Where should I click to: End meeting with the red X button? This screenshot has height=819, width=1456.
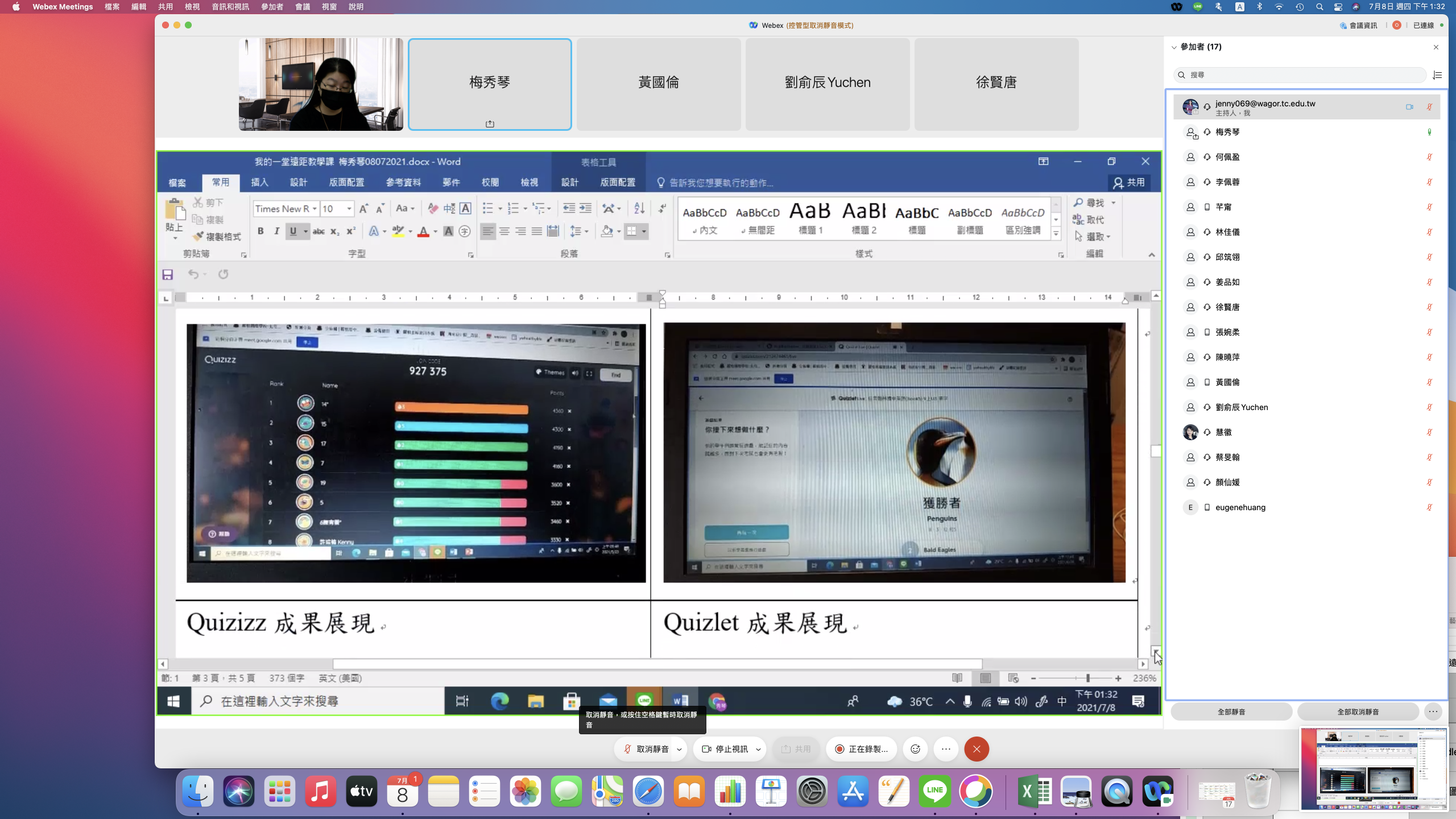coord(977,749)
